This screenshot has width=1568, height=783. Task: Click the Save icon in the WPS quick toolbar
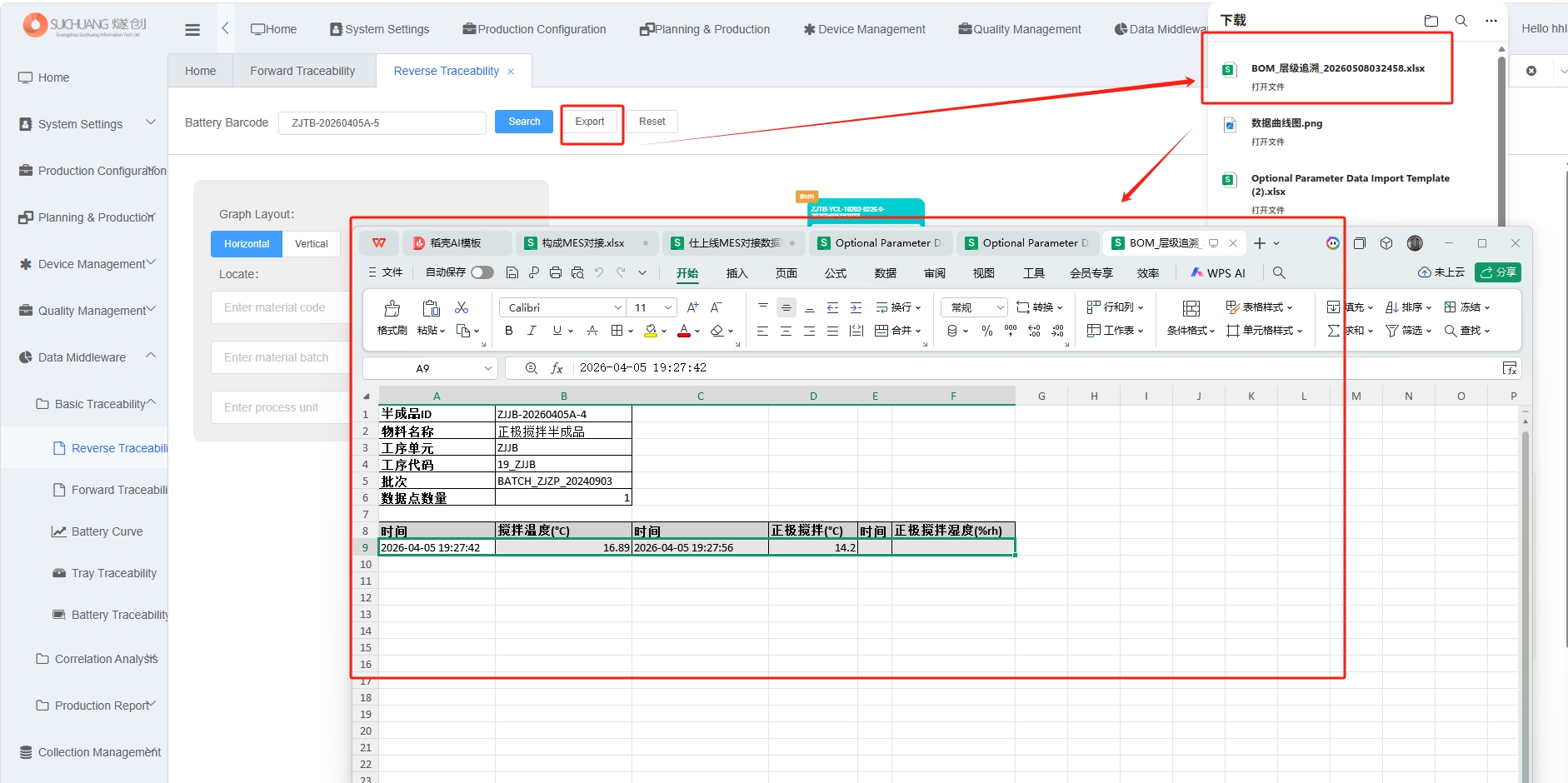point(512,272)
